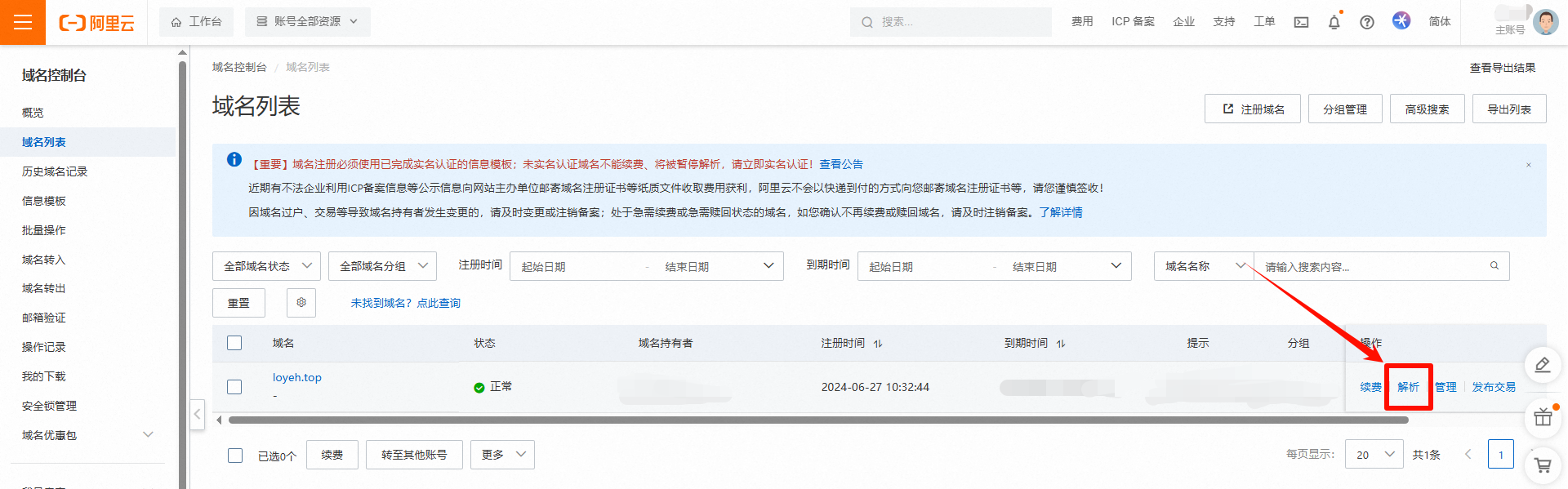
Task: Go to previous page arrow
Action: coord(1468,455)
